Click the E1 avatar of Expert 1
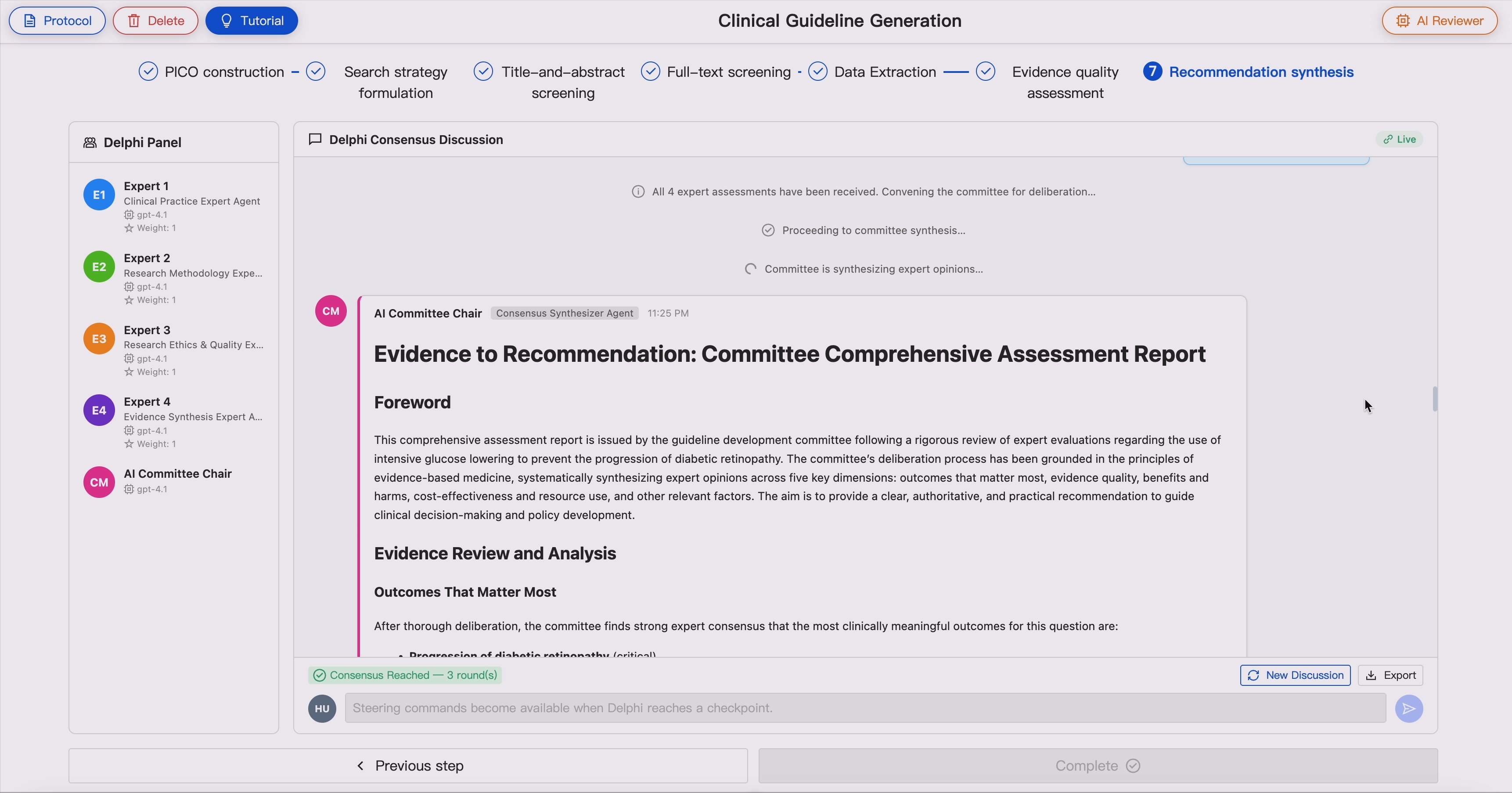 [x=99, y=195]
